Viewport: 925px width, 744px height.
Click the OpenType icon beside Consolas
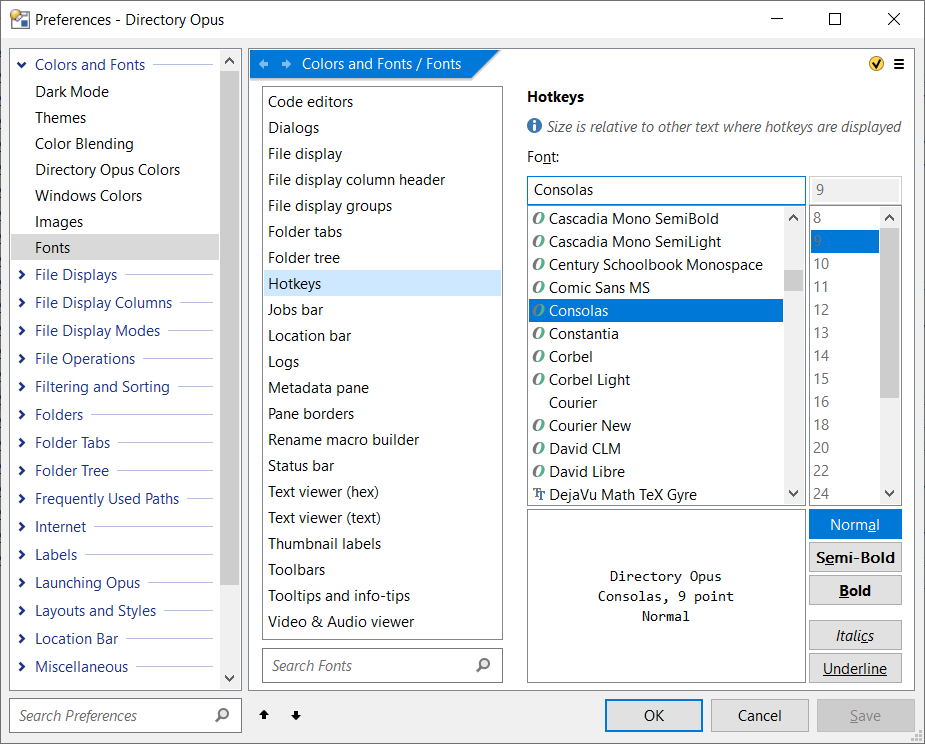coord(538,310)
